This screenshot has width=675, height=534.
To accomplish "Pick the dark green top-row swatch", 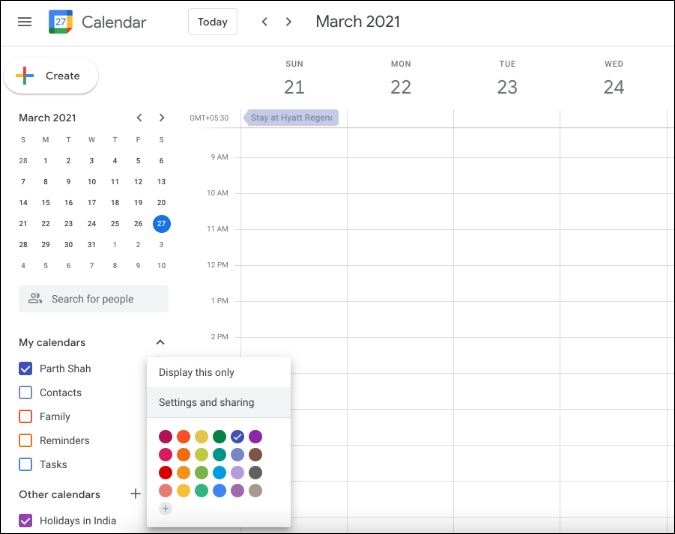I will (x=219, y=436).
